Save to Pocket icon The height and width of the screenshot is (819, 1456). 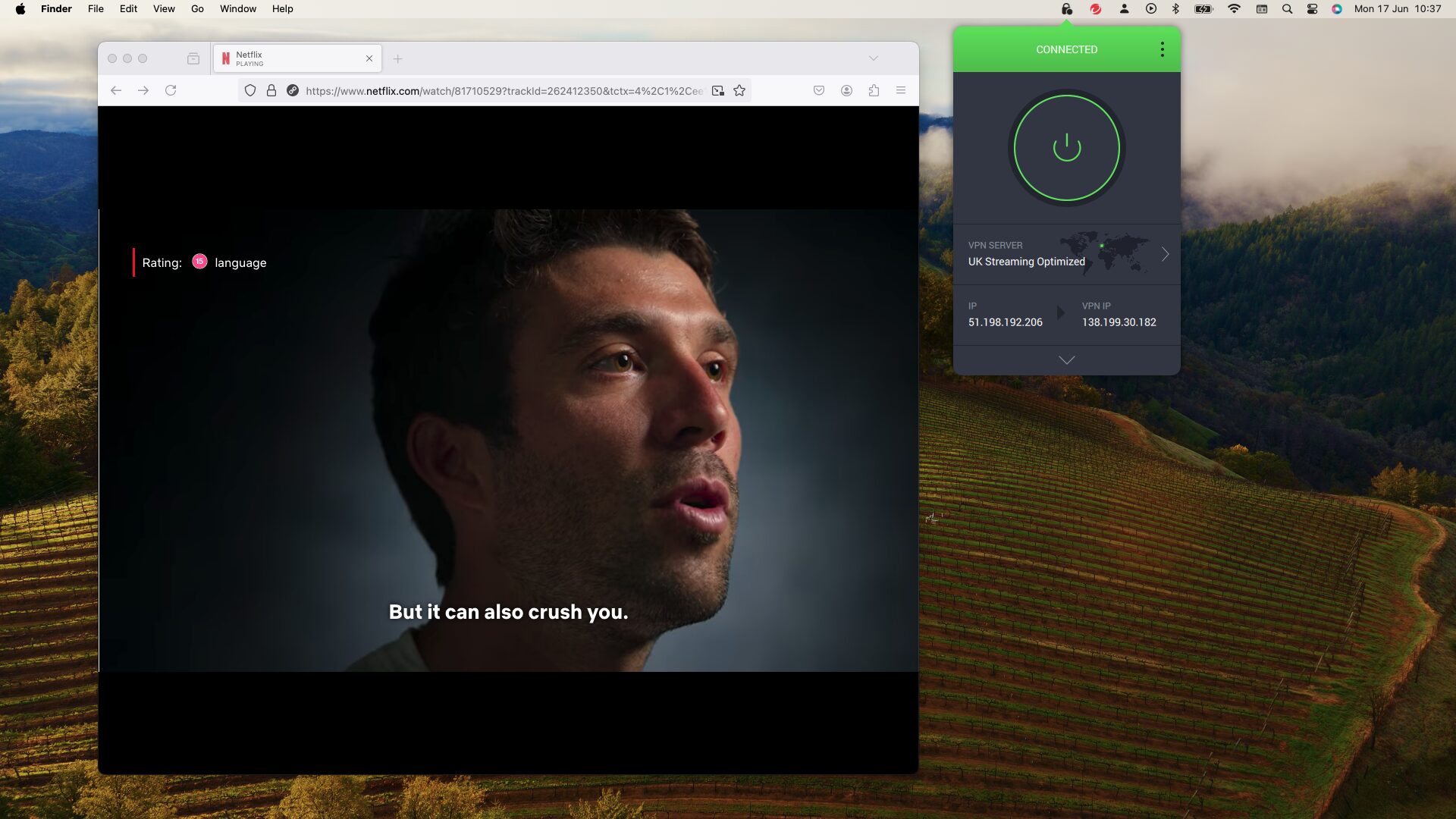pos(819,90)
